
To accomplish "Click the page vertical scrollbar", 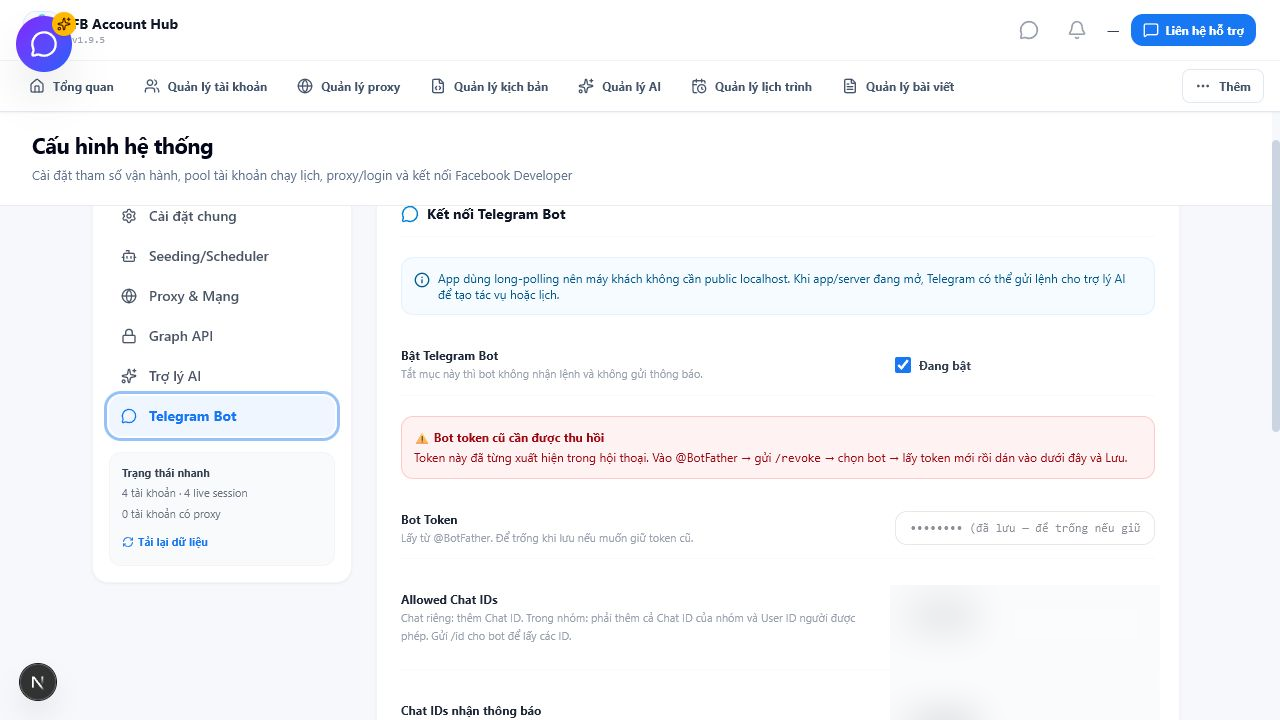I will 1274,285.
